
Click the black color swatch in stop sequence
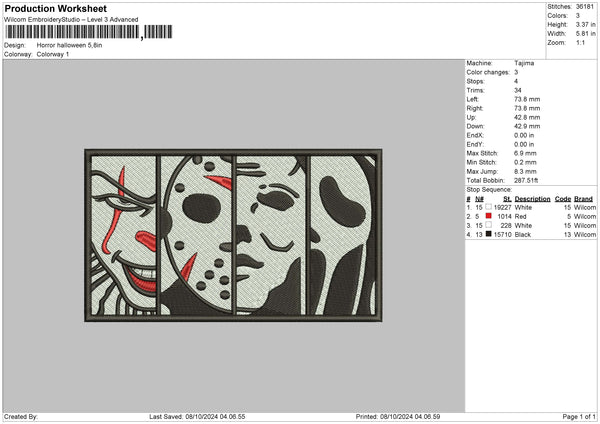click(488, 234)
